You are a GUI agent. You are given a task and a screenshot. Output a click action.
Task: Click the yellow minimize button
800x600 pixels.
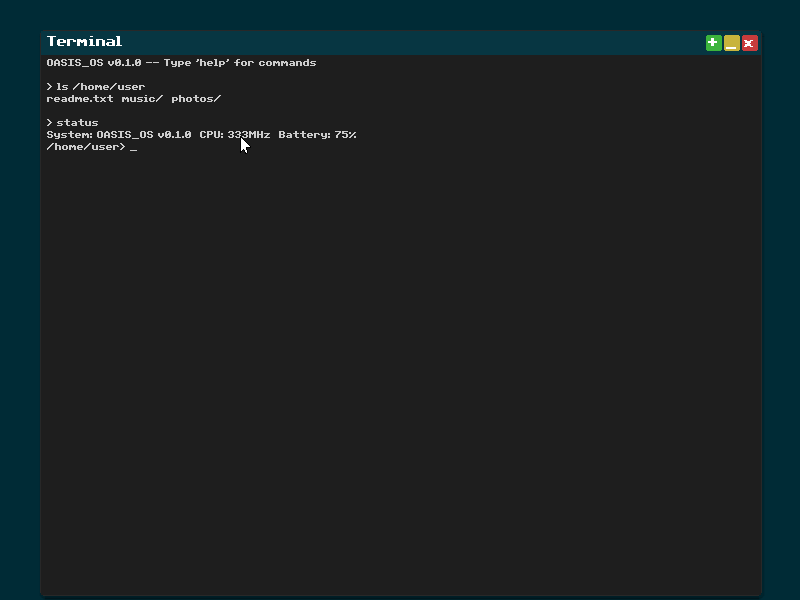730,42
